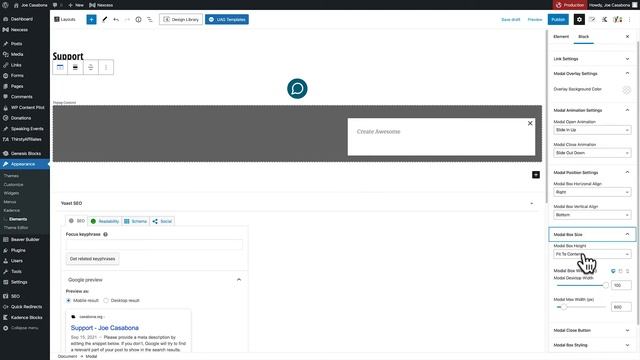The image size is (640, 360).
Task: Open the editor Options three-dot menu
Action: point(630,19)
